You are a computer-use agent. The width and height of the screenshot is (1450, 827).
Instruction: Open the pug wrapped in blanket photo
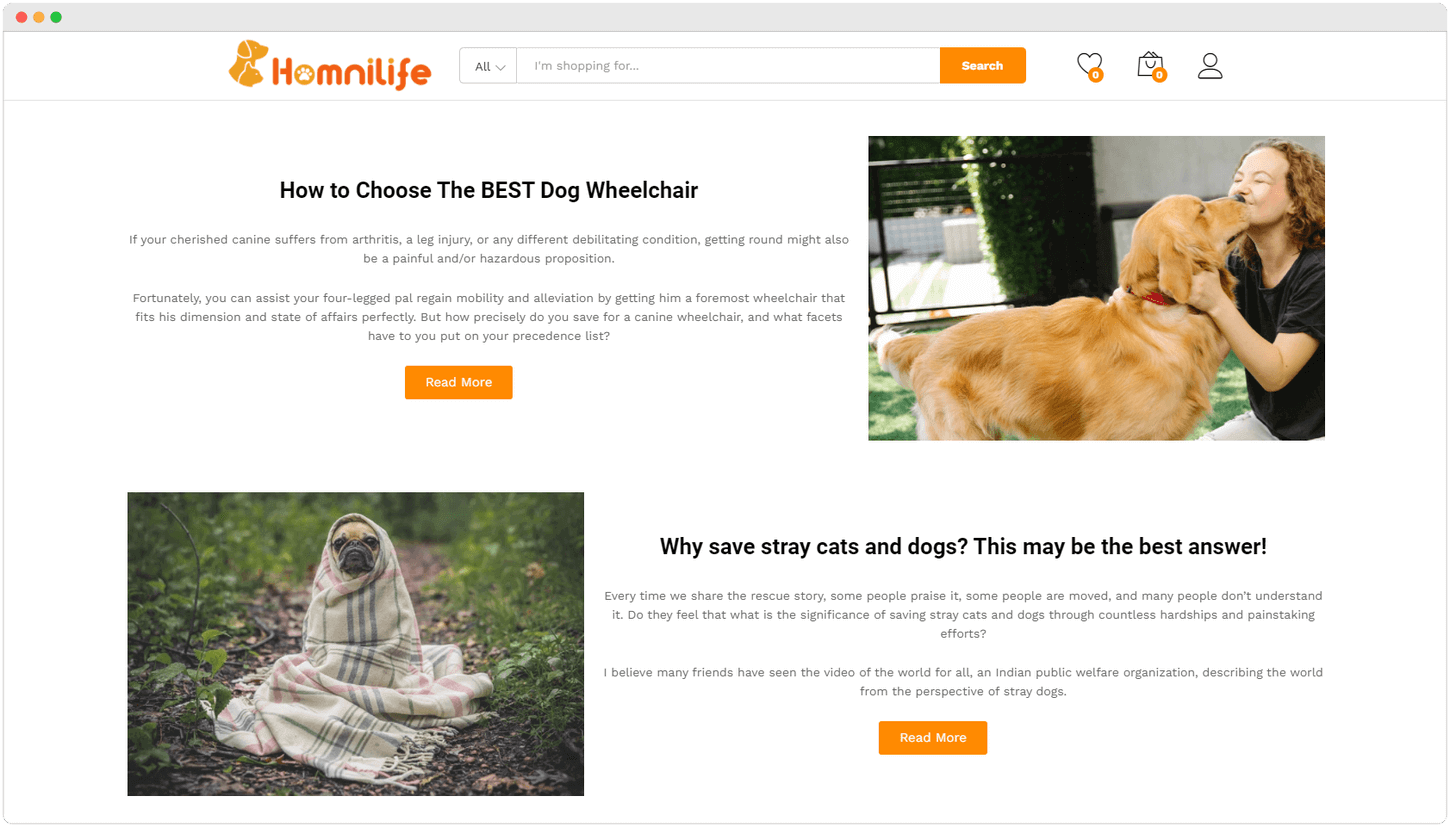pos(356,644)
